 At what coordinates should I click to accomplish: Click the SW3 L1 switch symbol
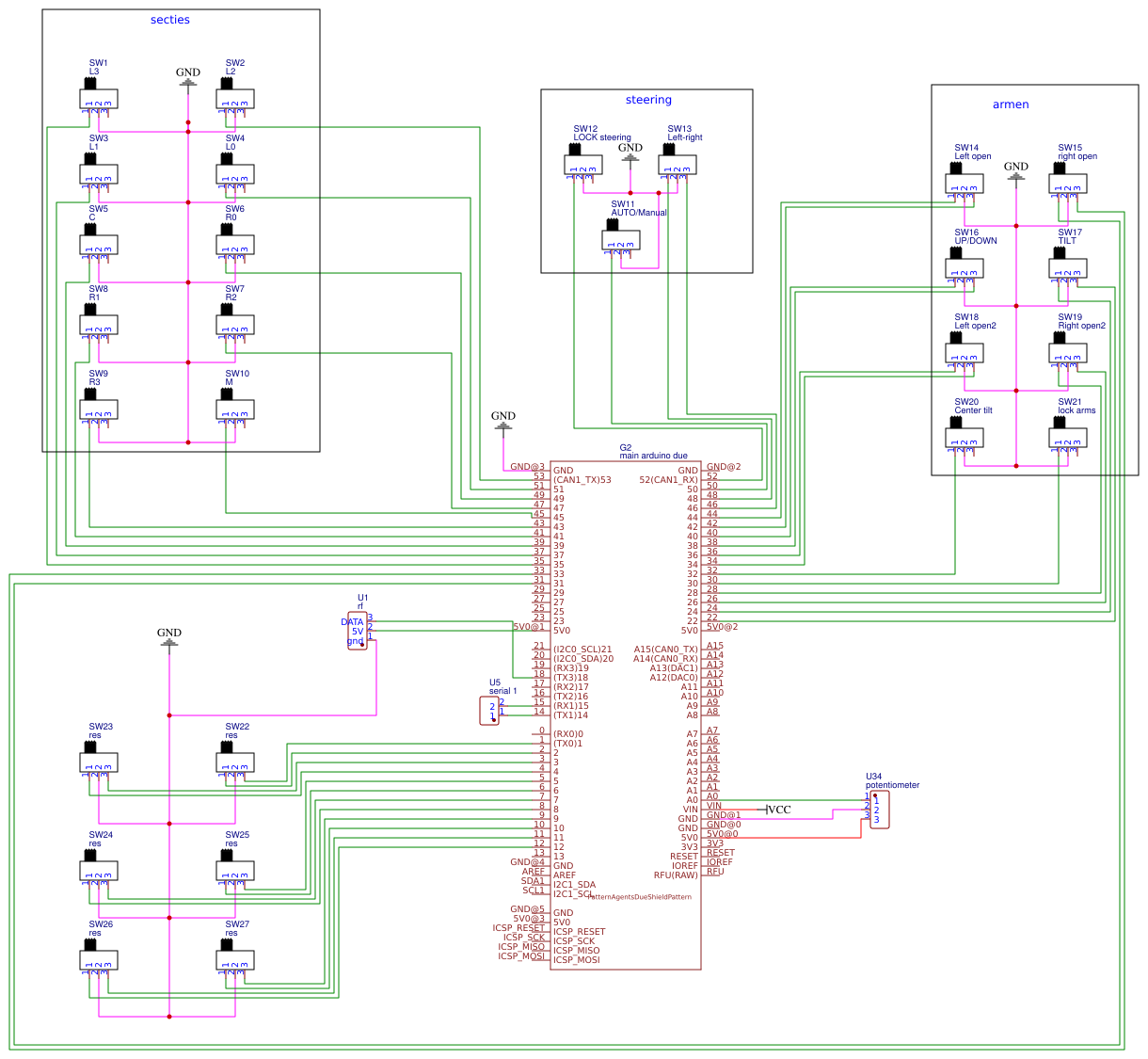[x=99, y=172]
